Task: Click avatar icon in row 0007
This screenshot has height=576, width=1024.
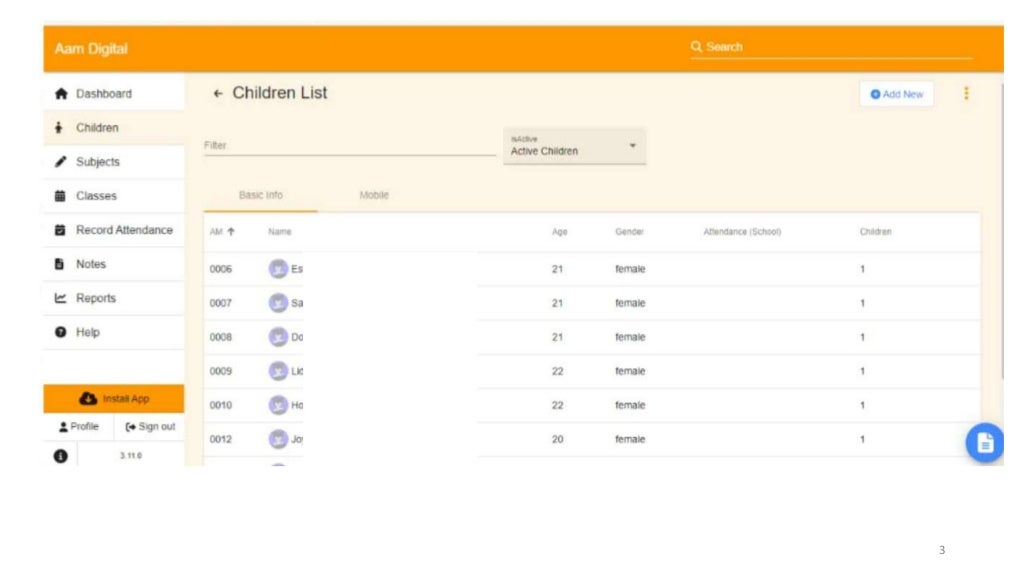Action: (278, 302)
